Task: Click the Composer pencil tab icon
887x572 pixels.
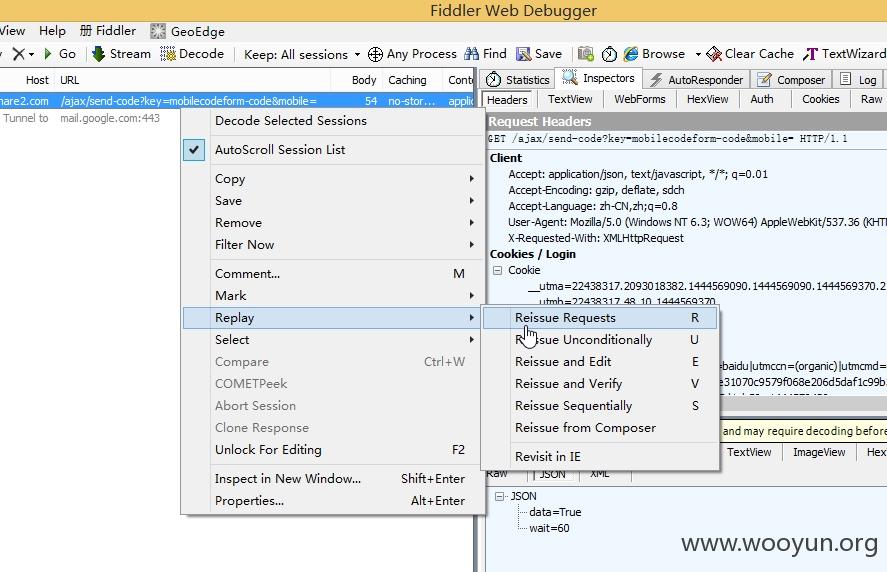Action: [x=764, y=79]
